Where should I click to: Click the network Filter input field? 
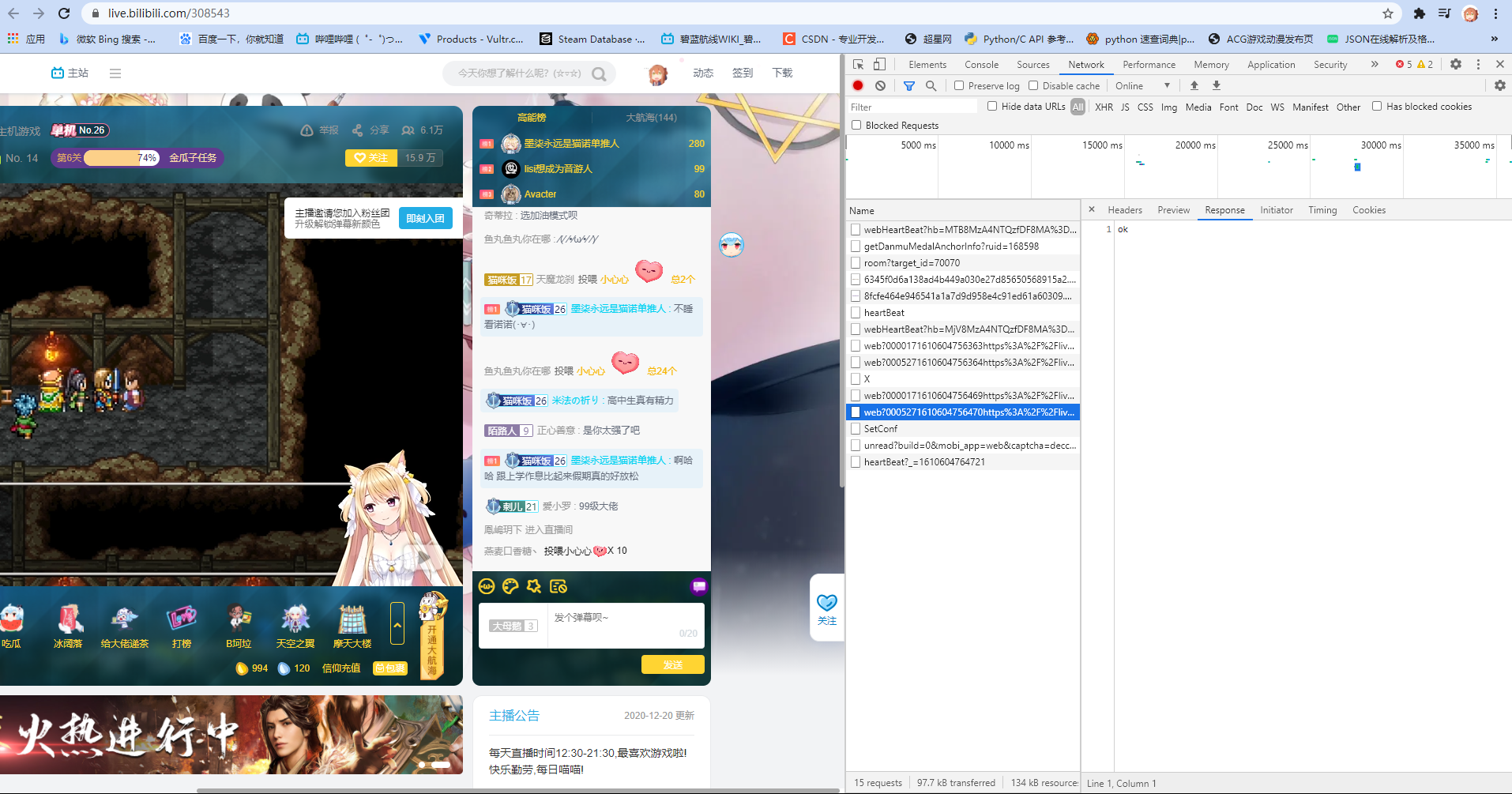click(x=912, y=107)
